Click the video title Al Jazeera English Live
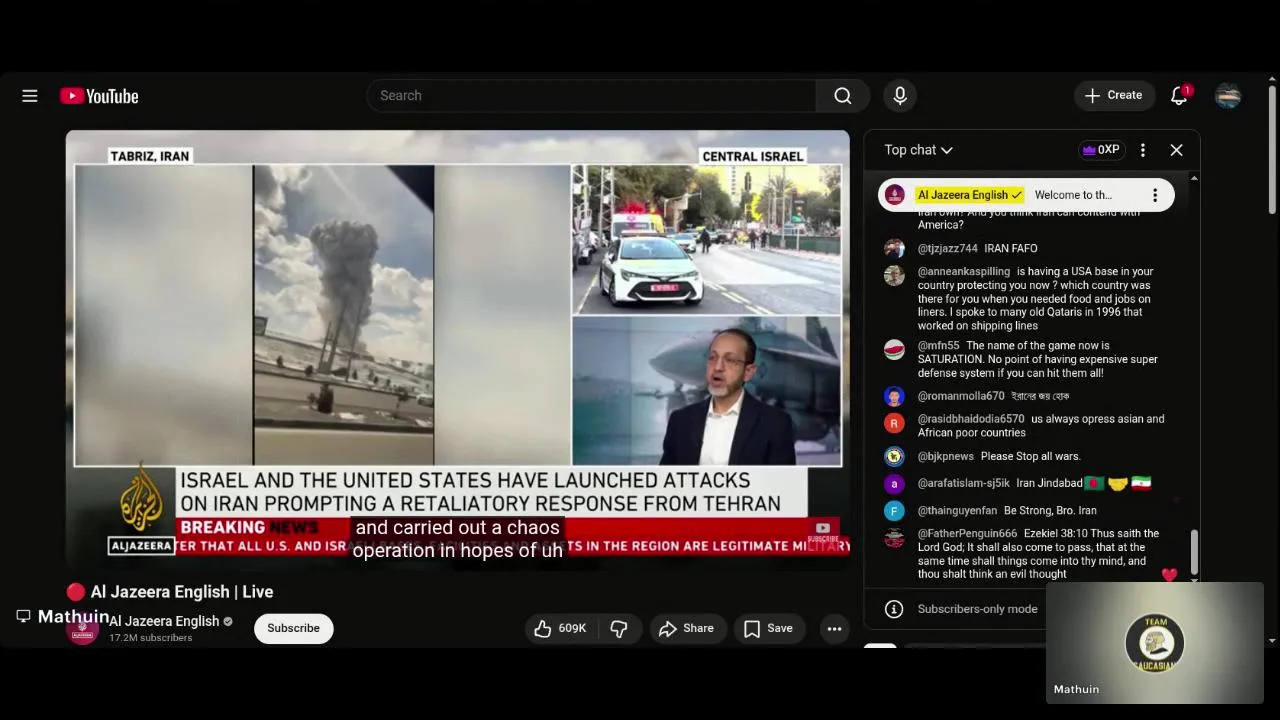 (x=170, y=592)
